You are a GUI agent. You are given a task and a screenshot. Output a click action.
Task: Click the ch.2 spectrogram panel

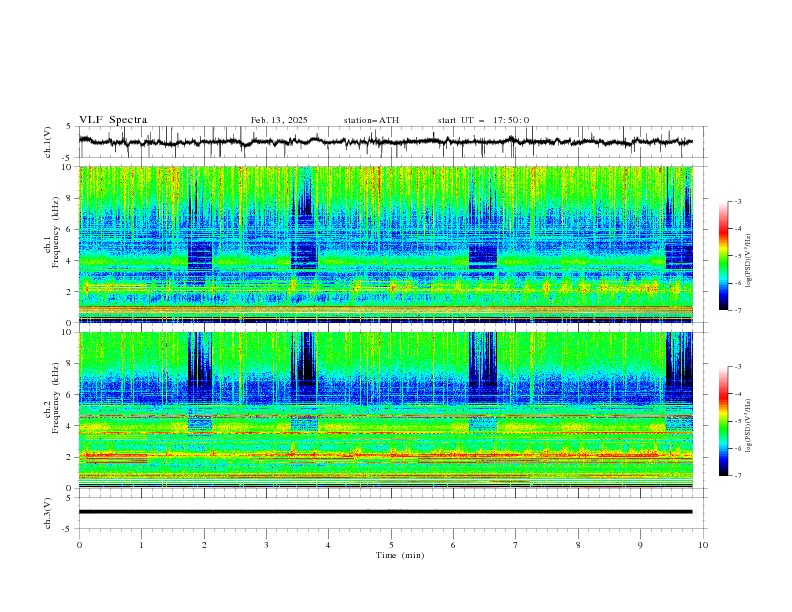(x=385, y=410)
